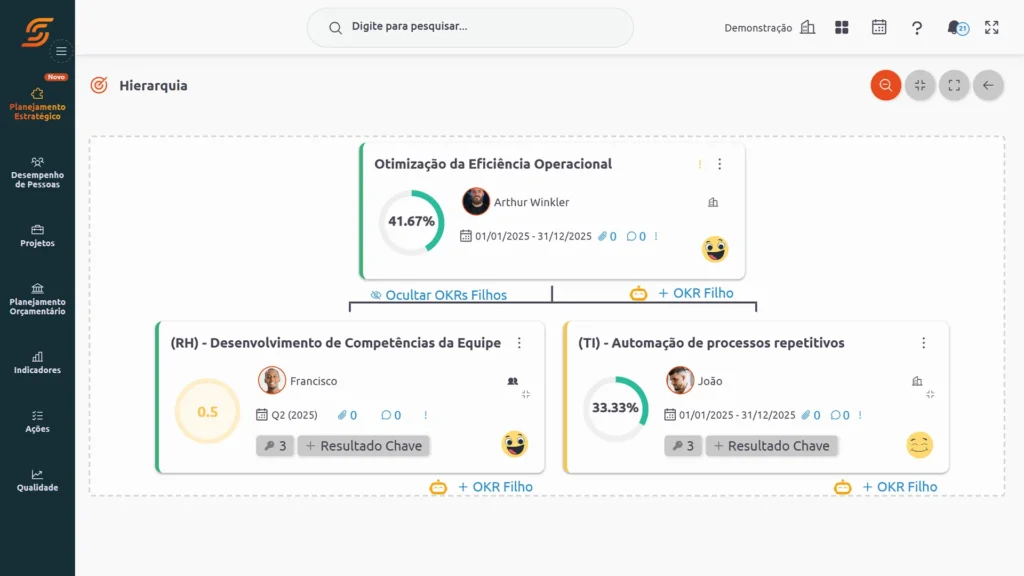The height and width of the screenshot is (576, 1024).
Task: Click the magnifier icon in search bar
Action: (x=335, y=27)
